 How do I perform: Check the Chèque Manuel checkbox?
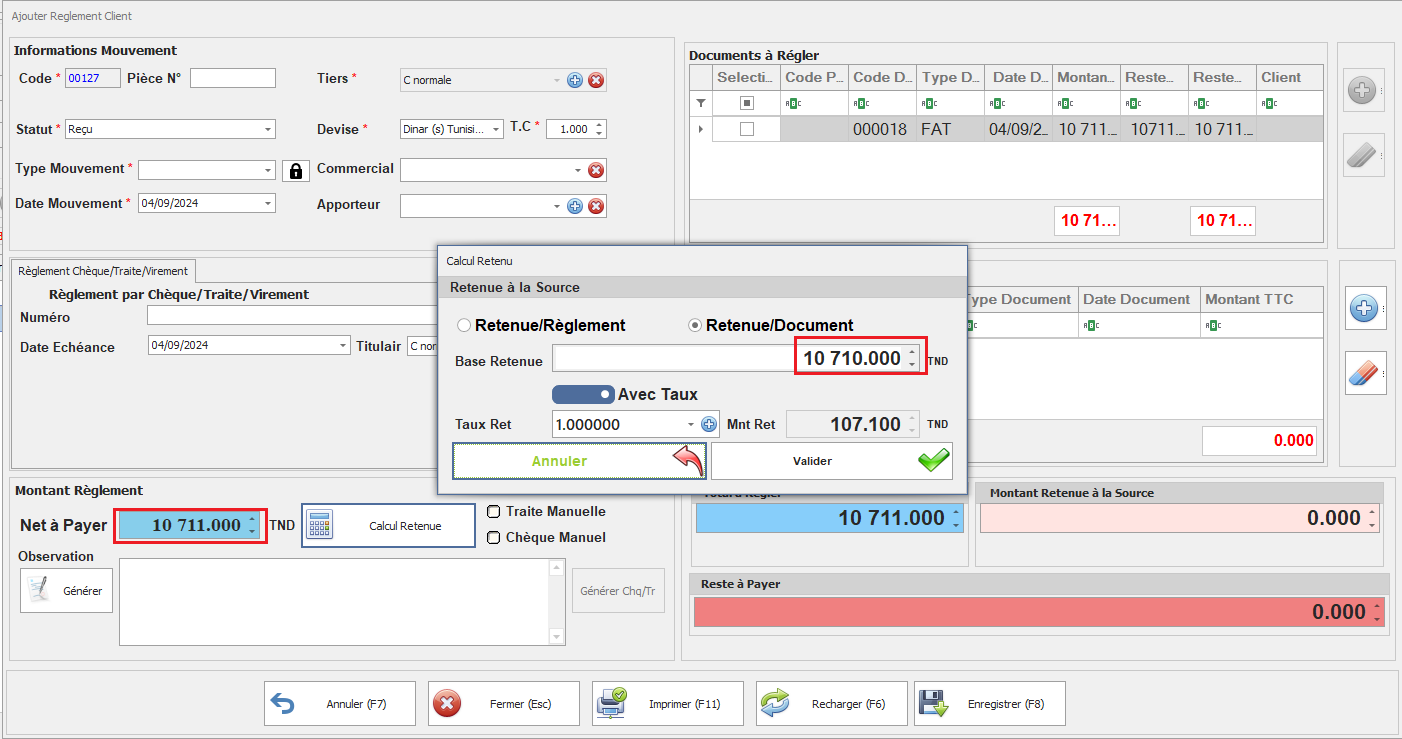coord(493,537)
